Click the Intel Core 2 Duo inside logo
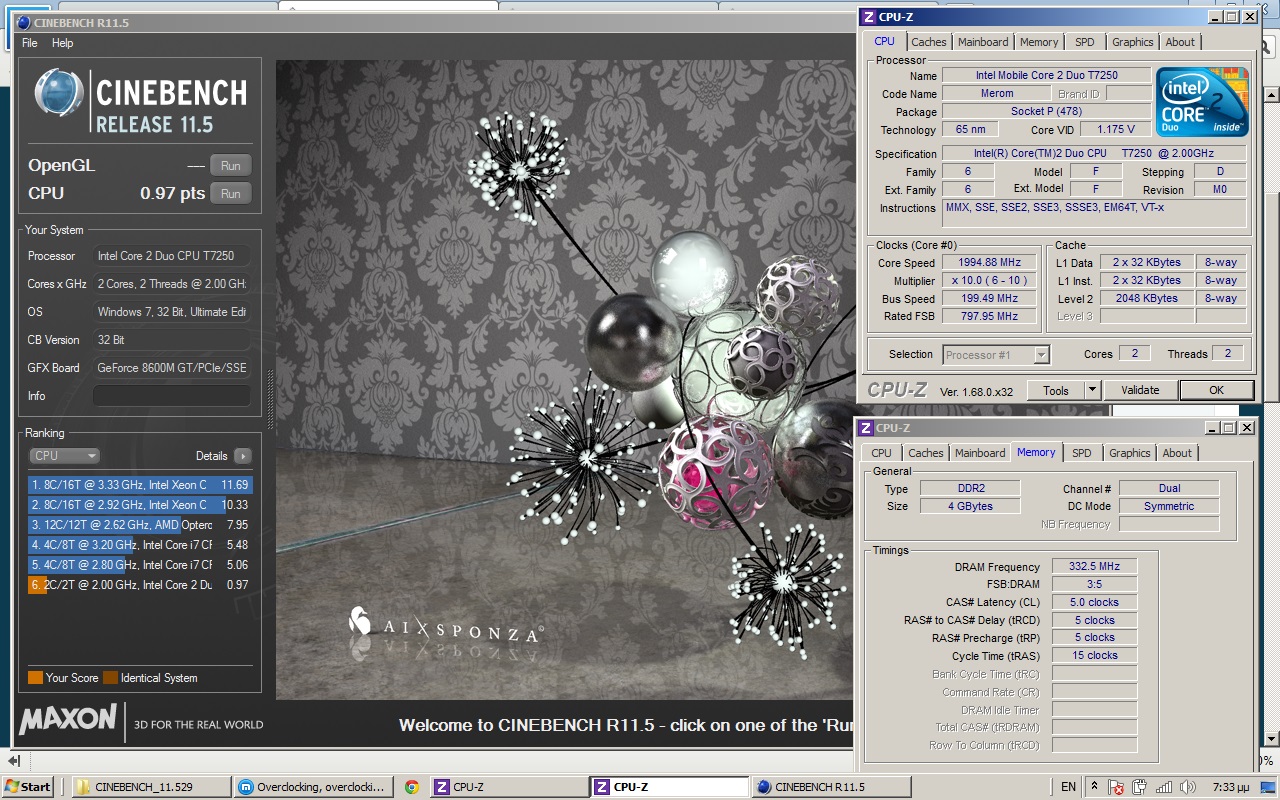The height and width of the screenshot is (800, 1280). (1202, 102)
